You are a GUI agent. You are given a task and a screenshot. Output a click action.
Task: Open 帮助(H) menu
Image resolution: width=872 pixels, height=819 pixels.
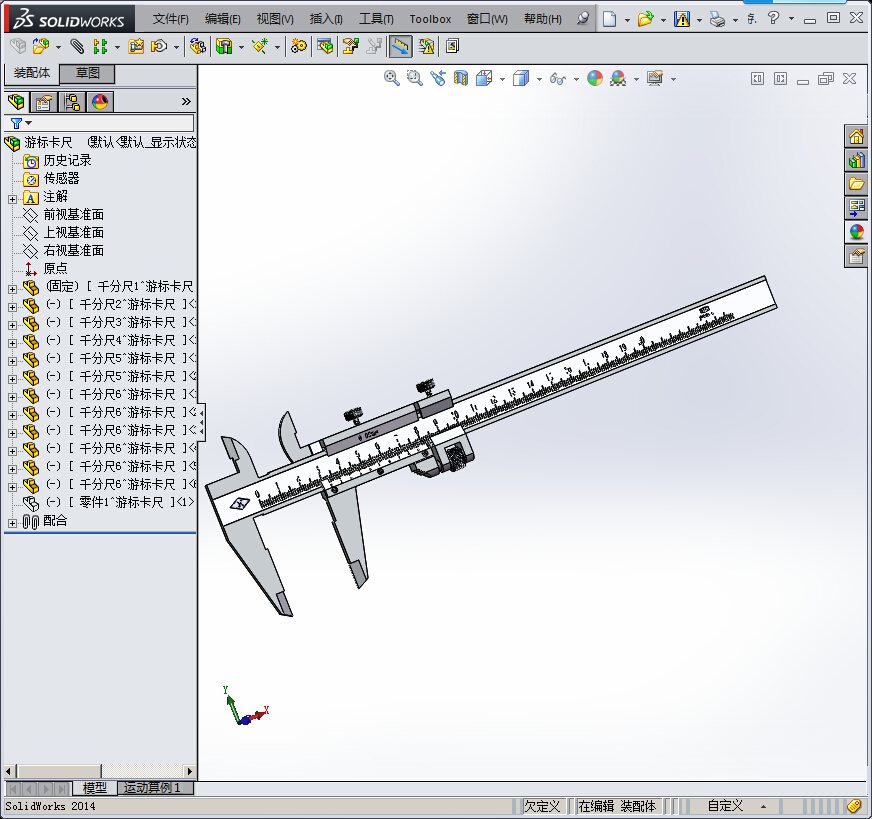[543, 19]
